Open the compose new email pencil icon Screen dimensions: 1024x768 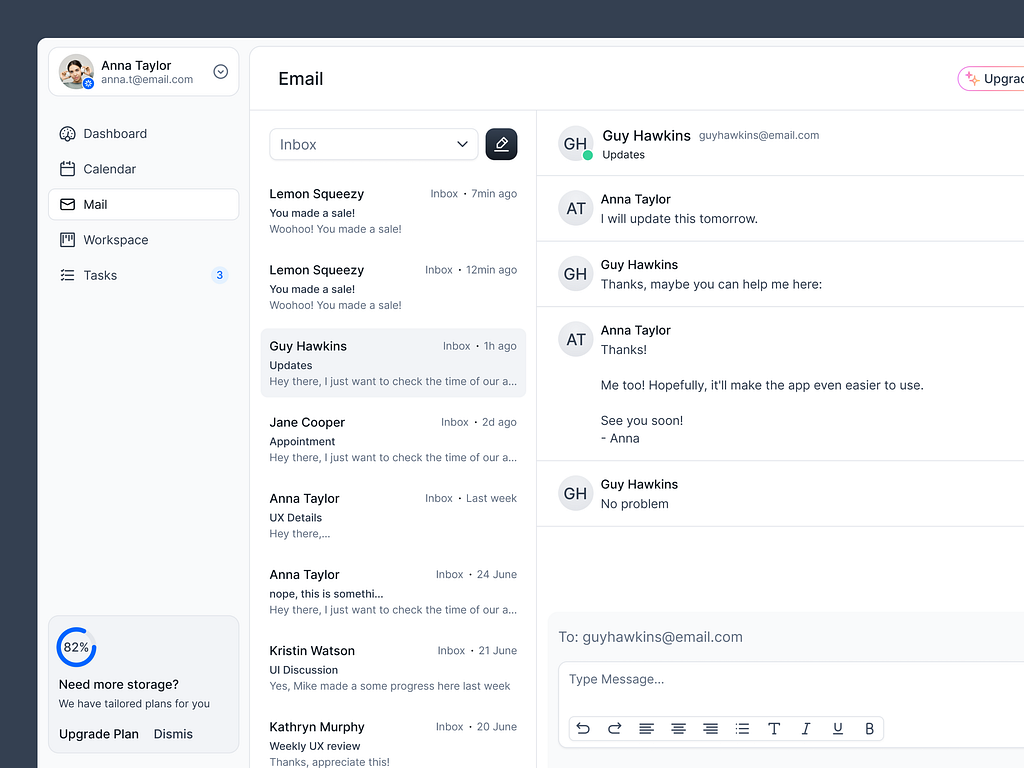[501, 144]
